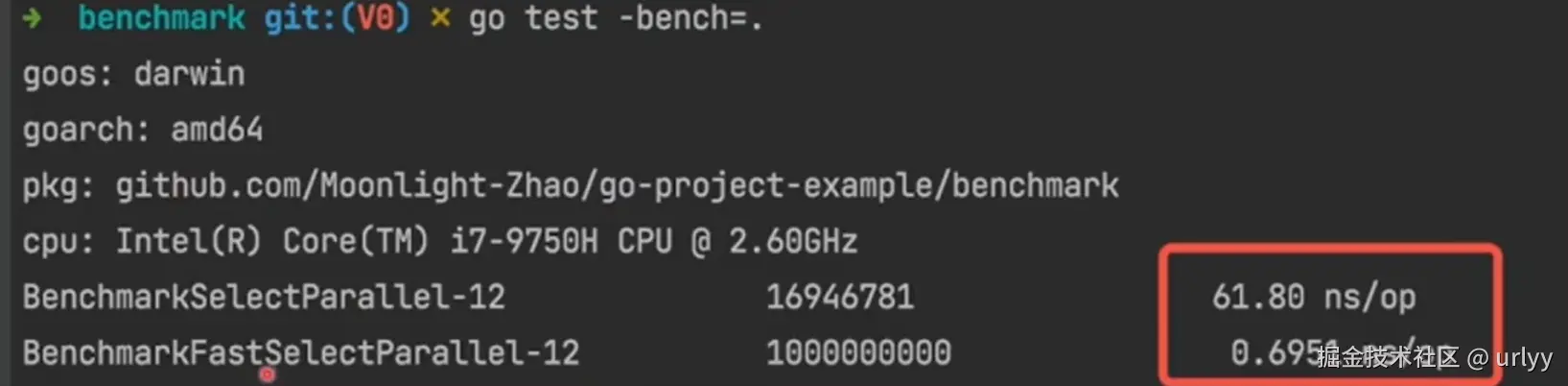The image size is (1568, 386).
Task: Click the "go test -bench=." command text
Action: (616, 18)
